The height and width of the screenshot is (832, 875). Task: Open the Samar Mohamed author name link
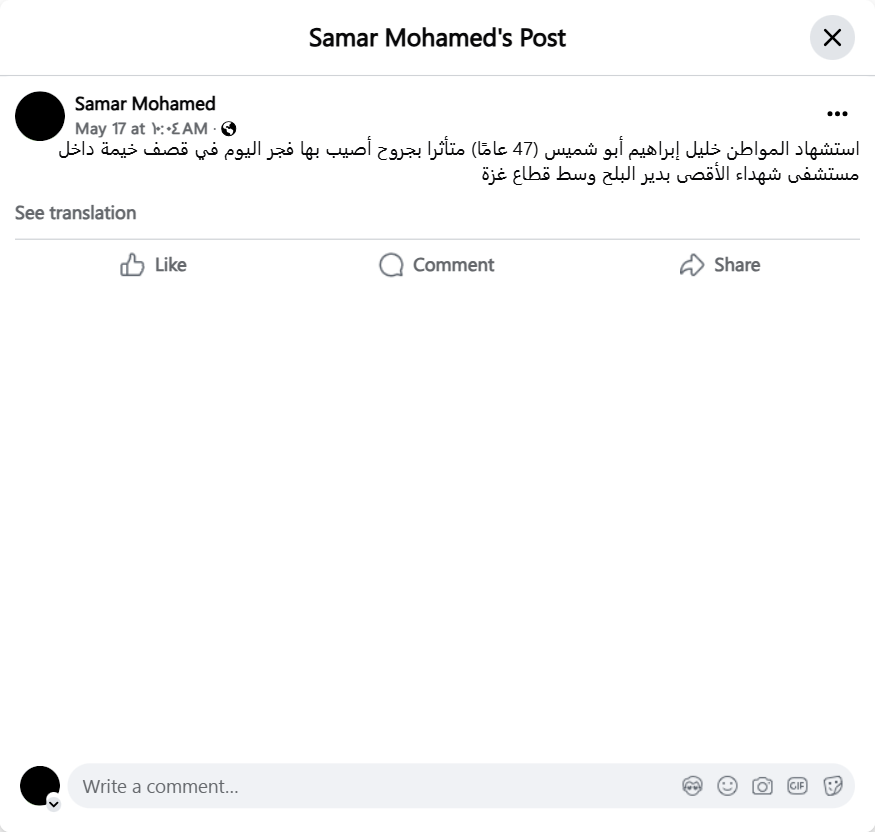(145, 104)
